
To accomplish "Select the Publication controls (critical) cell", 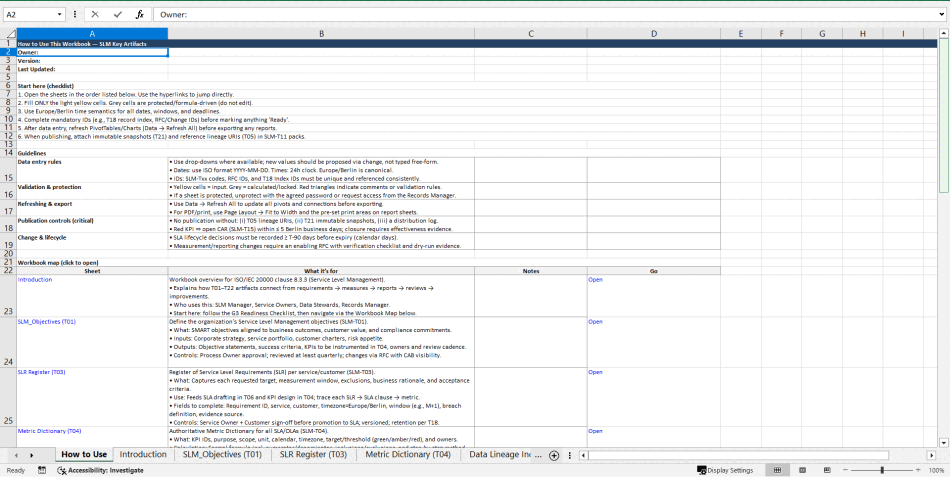I will point(92,225).
